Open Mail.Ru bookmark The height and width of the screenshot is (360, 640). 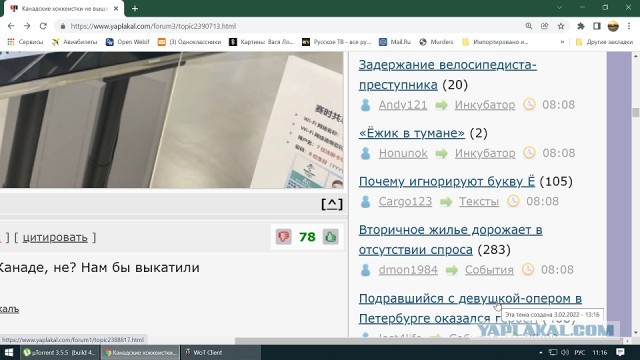click(x=395, y=42)
